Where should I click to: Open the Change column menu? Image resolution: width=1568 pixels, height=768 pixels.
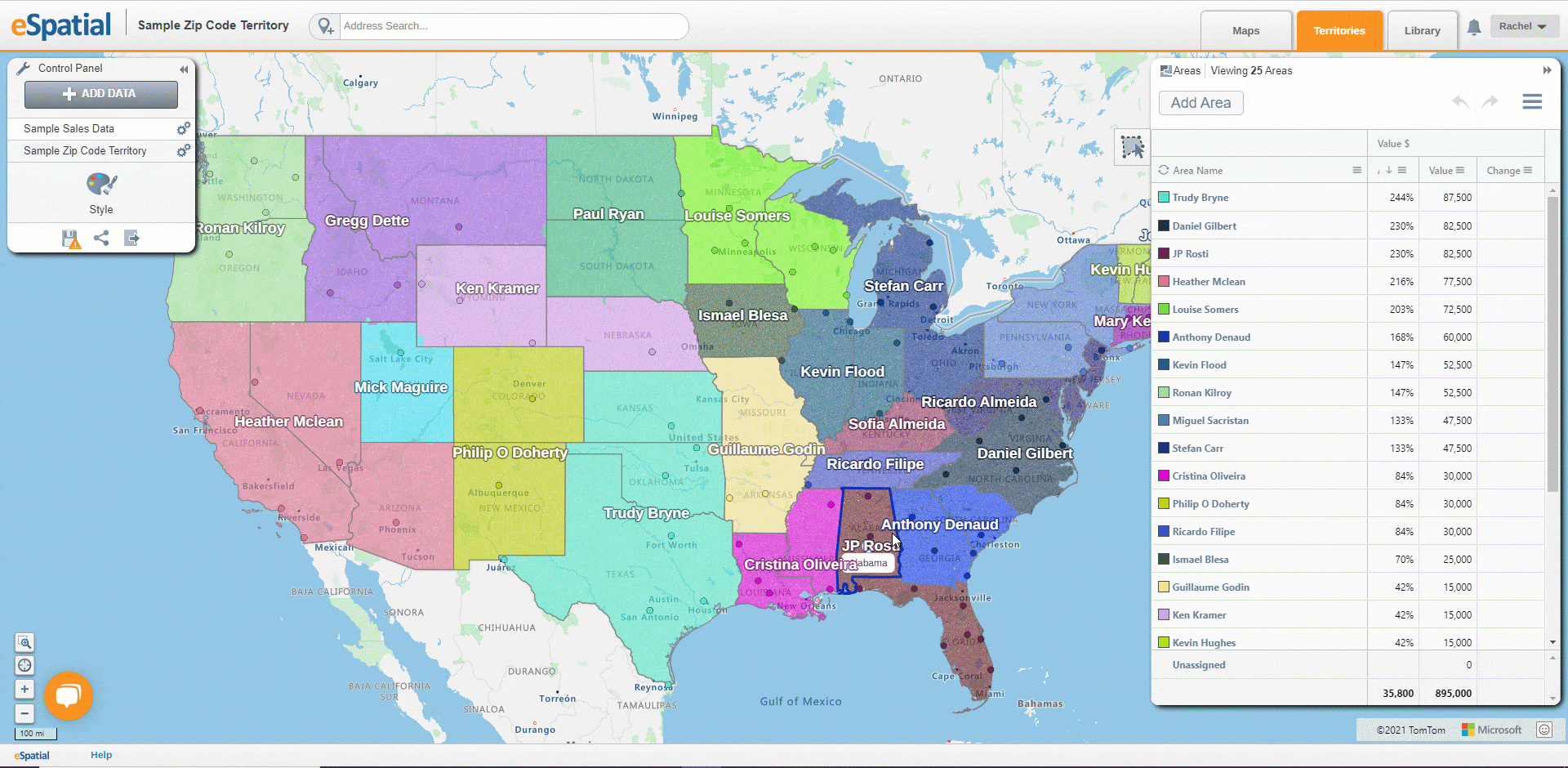(1527, 170)
